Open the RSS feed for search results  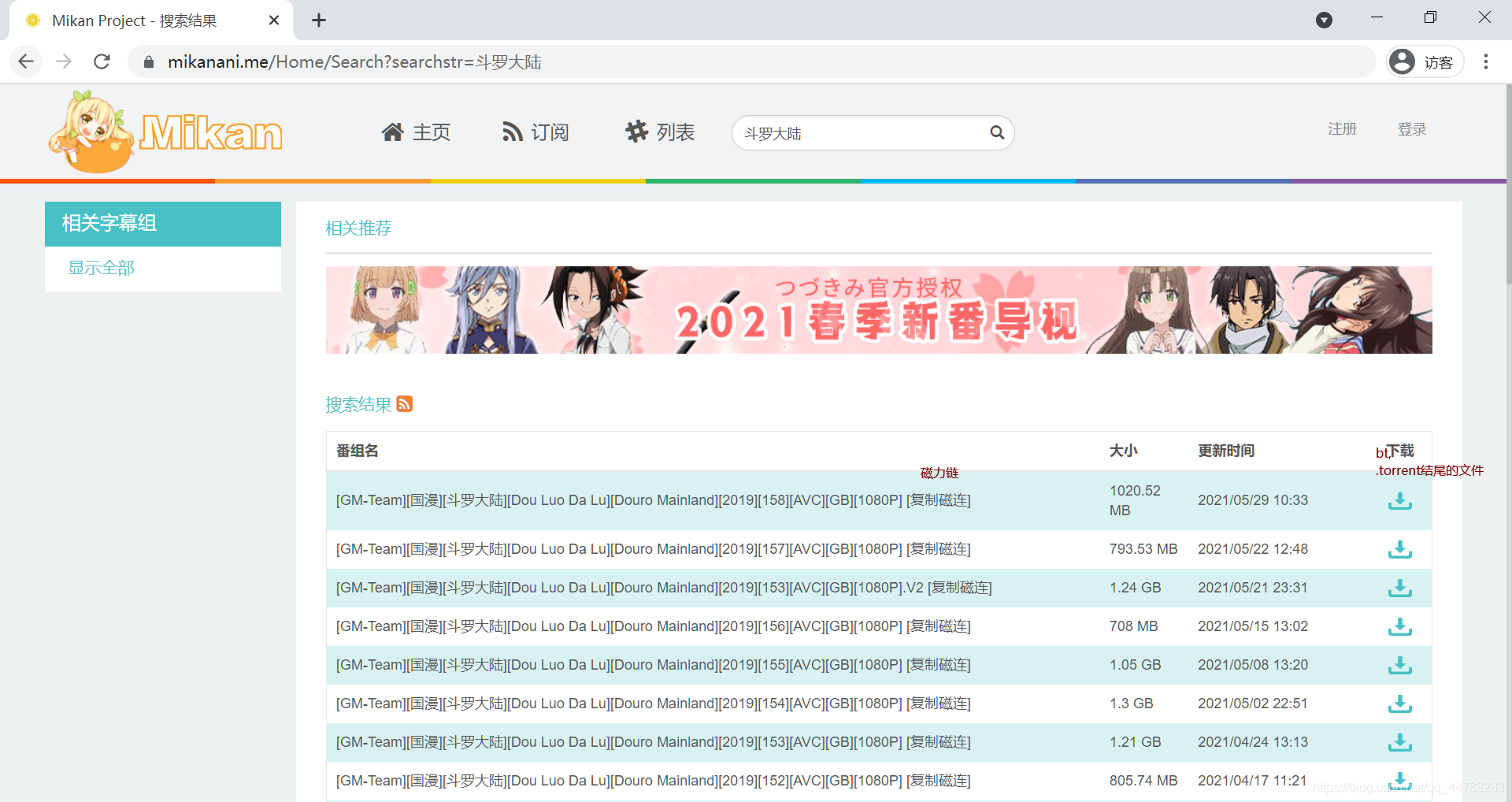(405, 404)
